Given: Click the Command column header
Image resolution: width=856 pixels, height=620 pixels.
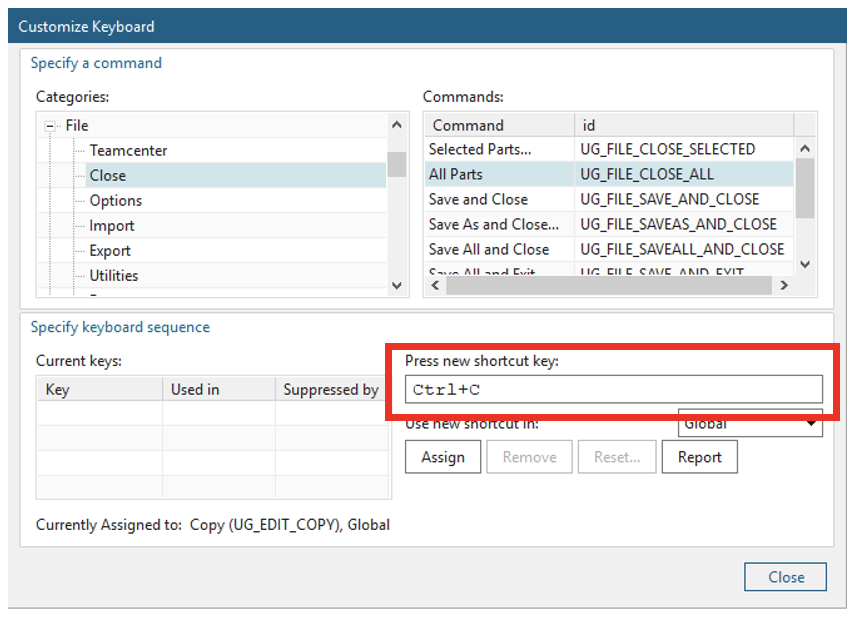Looking at the screenshot, I should [500, 125].
